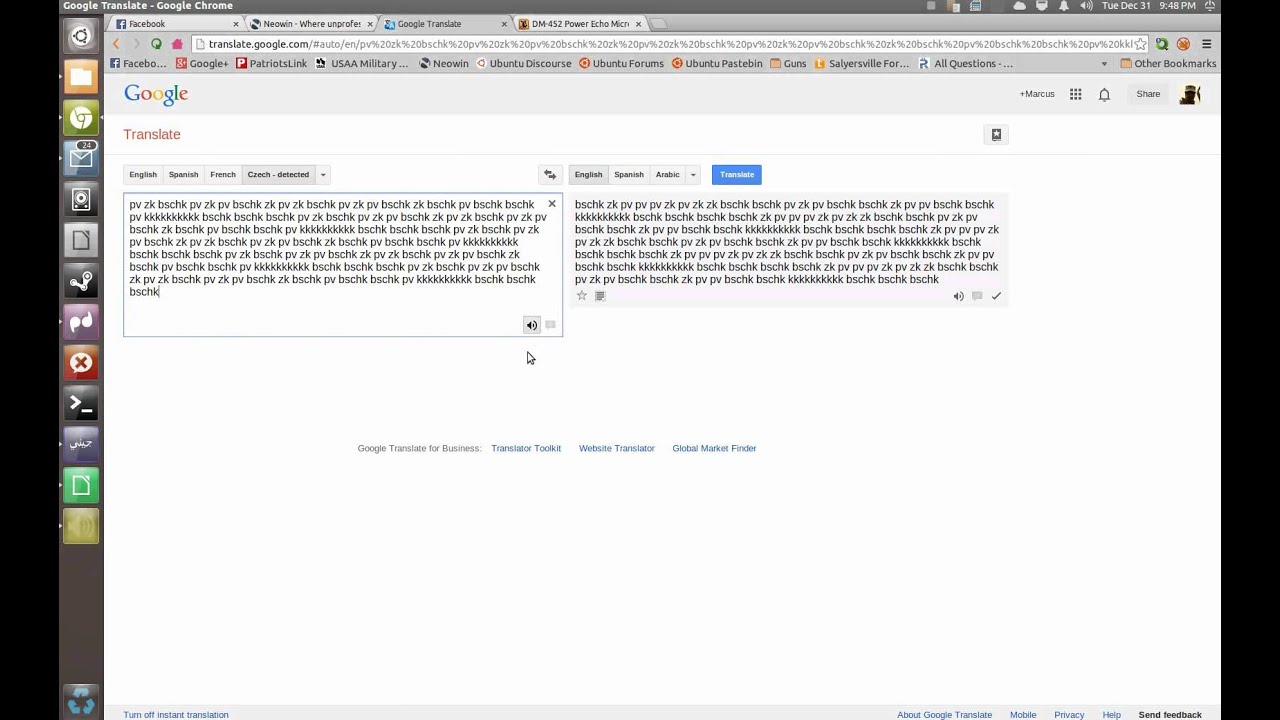Turn off instant translation
The height and width of the screenshot is (720, 1280).
[x=176, y=714]
